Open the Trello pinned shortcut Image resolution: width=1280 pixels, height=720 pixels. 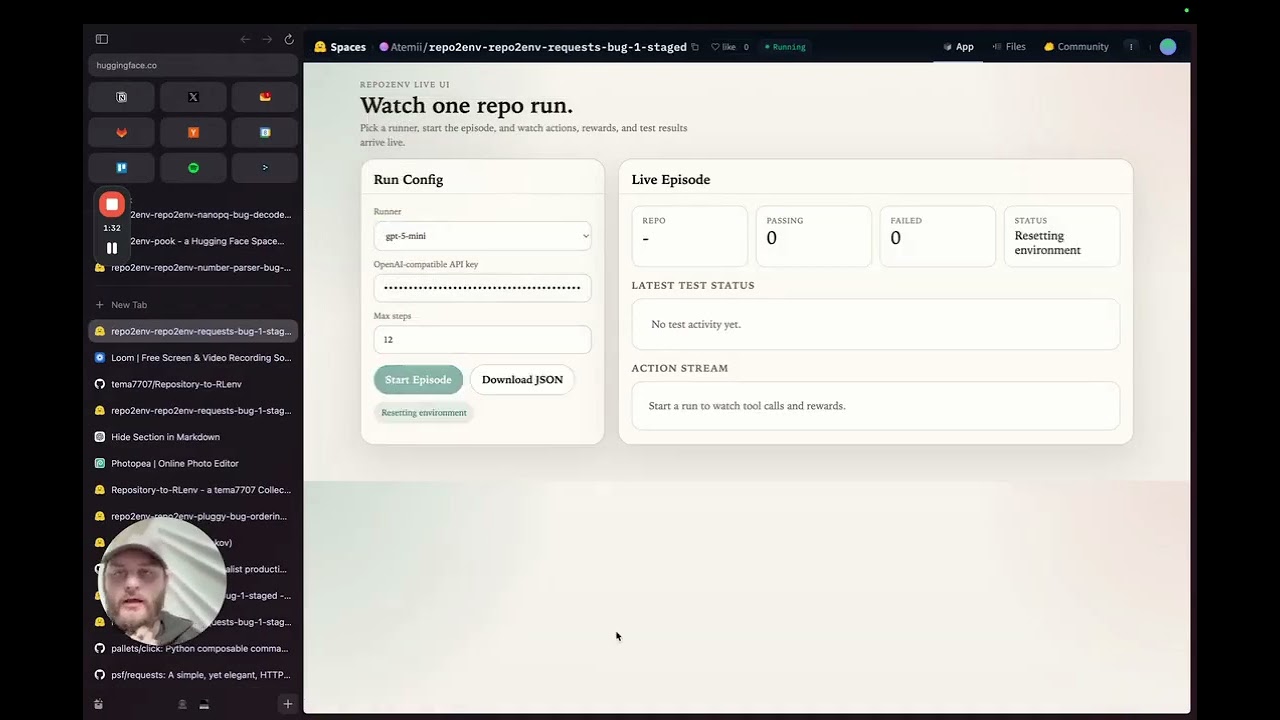(121, 168)
